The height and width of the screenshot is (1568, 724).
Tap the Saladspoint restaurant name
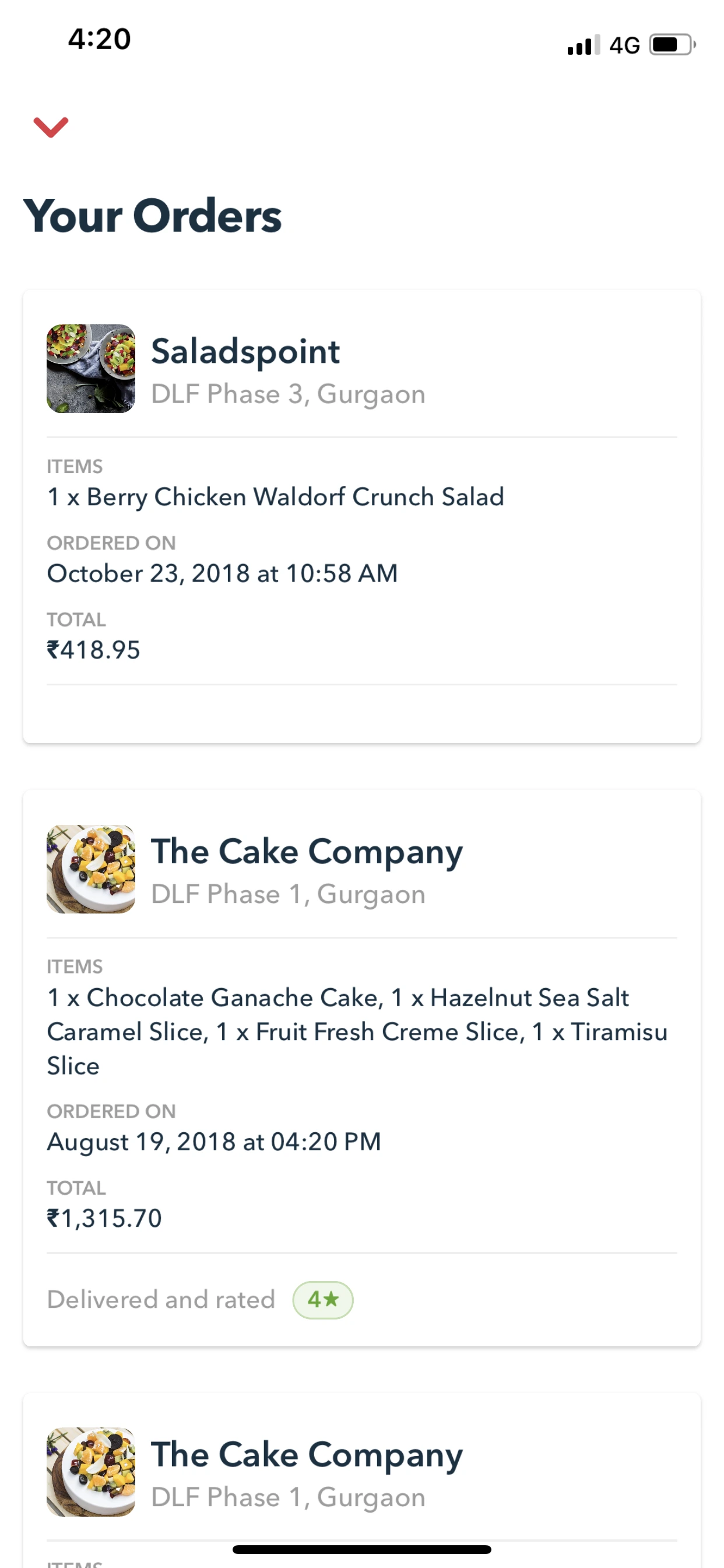pyautogui.click(x=245, y=351)
